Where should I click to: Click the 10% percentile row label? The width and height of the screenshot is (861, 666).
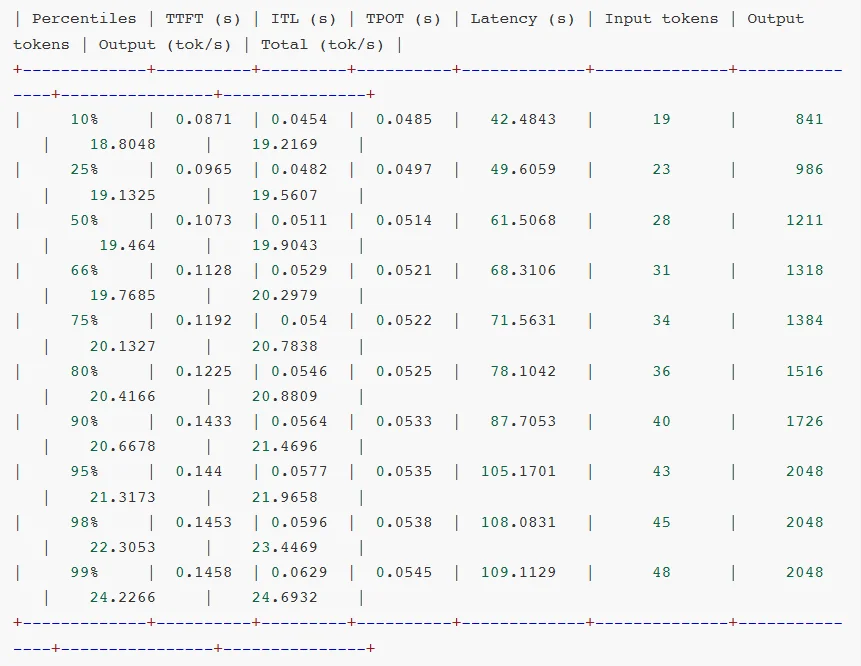tap(84, 119)
